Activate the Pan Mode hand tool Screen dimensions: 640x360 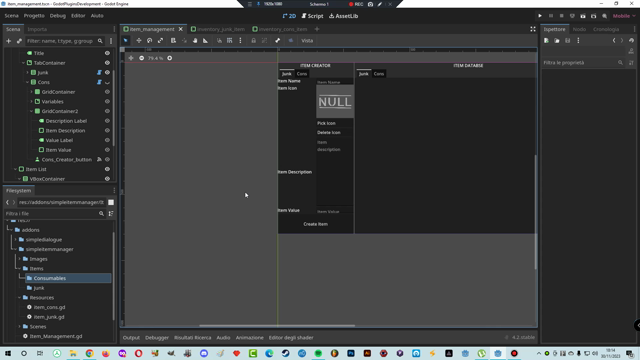coord(195,40)
